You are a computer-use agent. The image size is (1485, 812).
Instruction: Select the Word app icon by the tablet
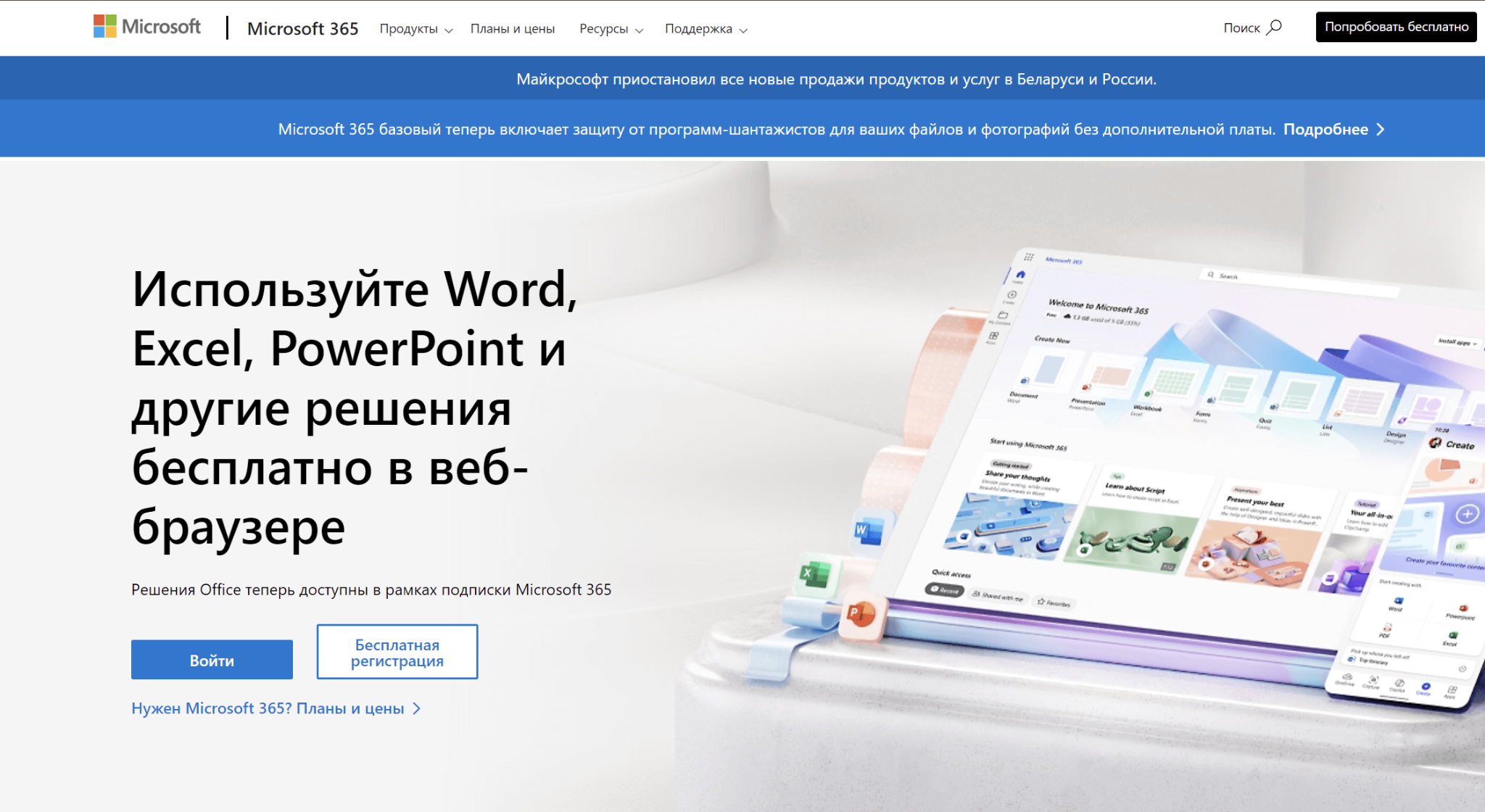(x=870, y=529)
